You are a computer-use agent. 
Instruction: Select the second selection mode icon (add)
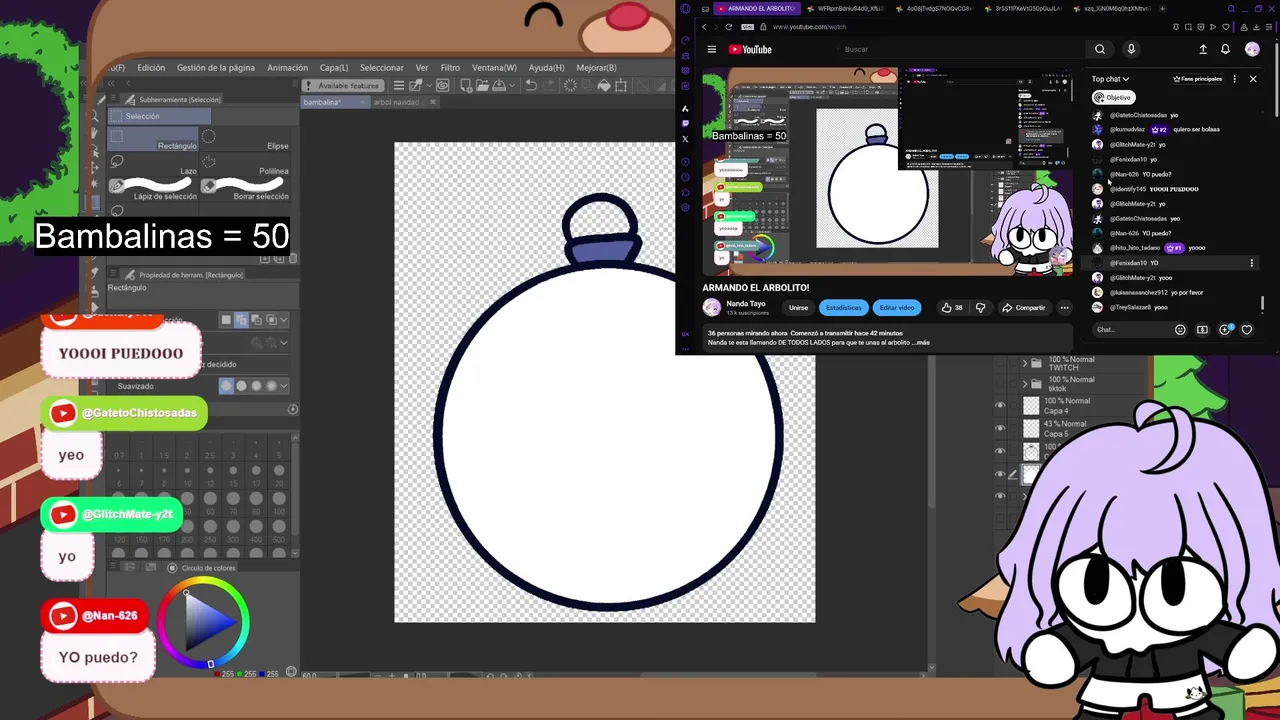[241, 320]
